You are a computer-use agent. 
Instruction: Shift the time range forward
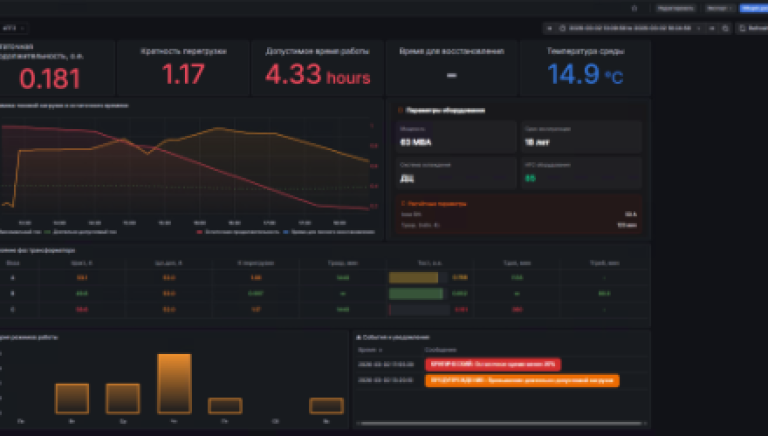(711, 28)
